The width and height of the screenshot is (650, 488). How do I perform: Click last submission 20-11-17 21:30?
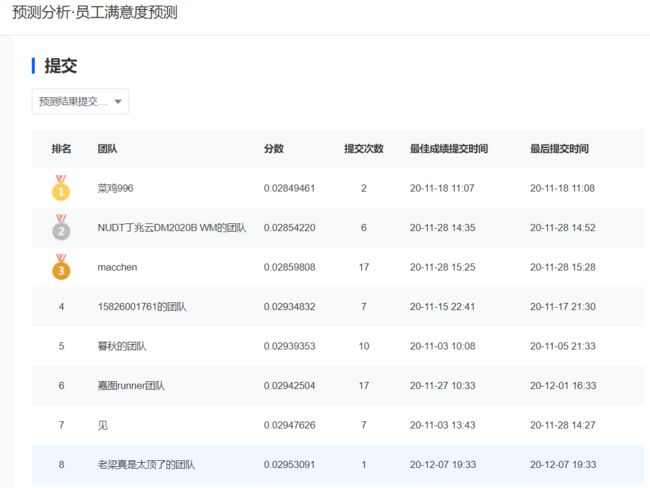point(563,307)
